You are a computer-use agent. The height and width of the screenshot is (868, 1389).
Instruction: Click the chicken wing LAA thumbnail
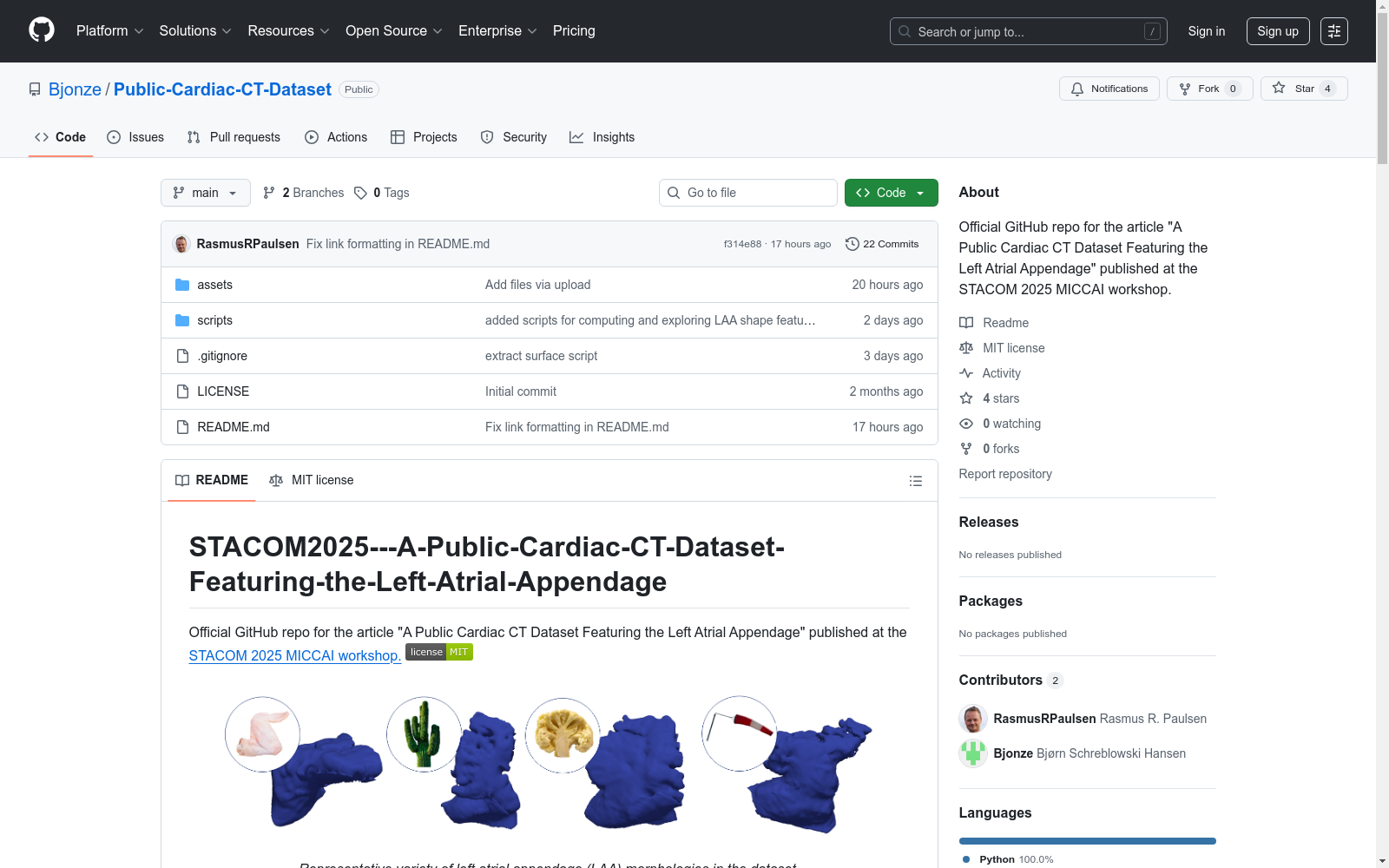coord(262,734)
